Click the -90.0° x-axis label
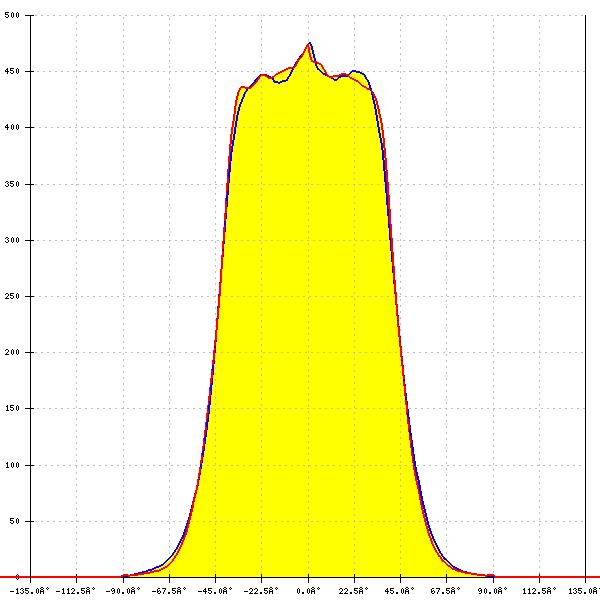The image size is (600, 600). (123, 591)
